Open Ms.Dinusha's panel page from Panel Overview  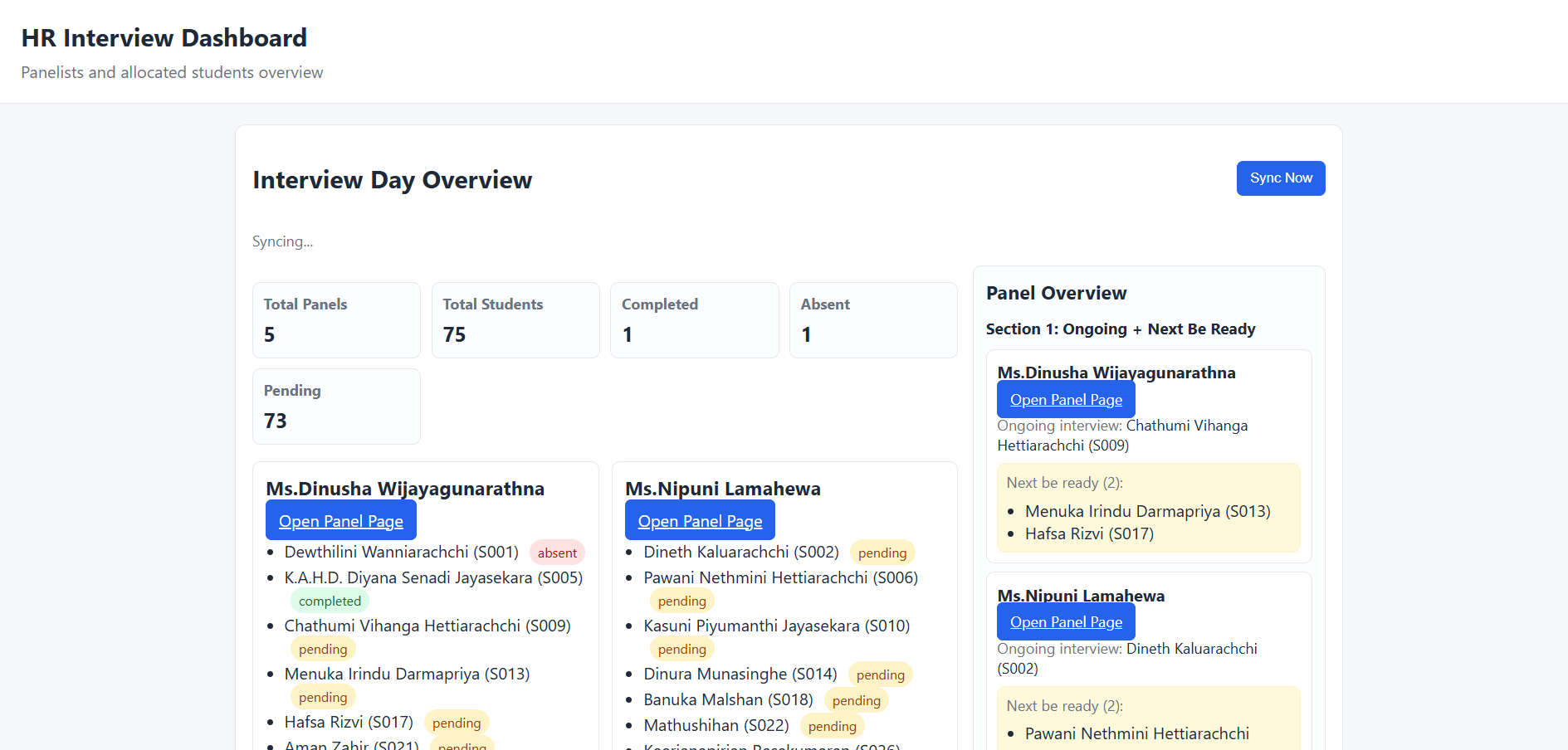1066,400
